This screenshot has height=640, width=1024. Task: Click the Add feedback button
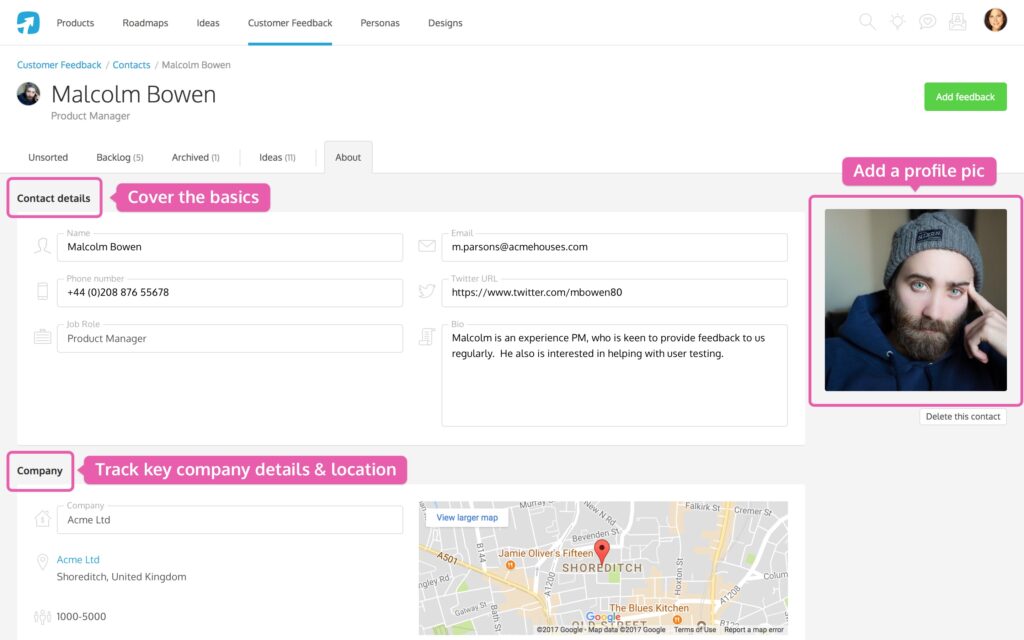point(964,96)
